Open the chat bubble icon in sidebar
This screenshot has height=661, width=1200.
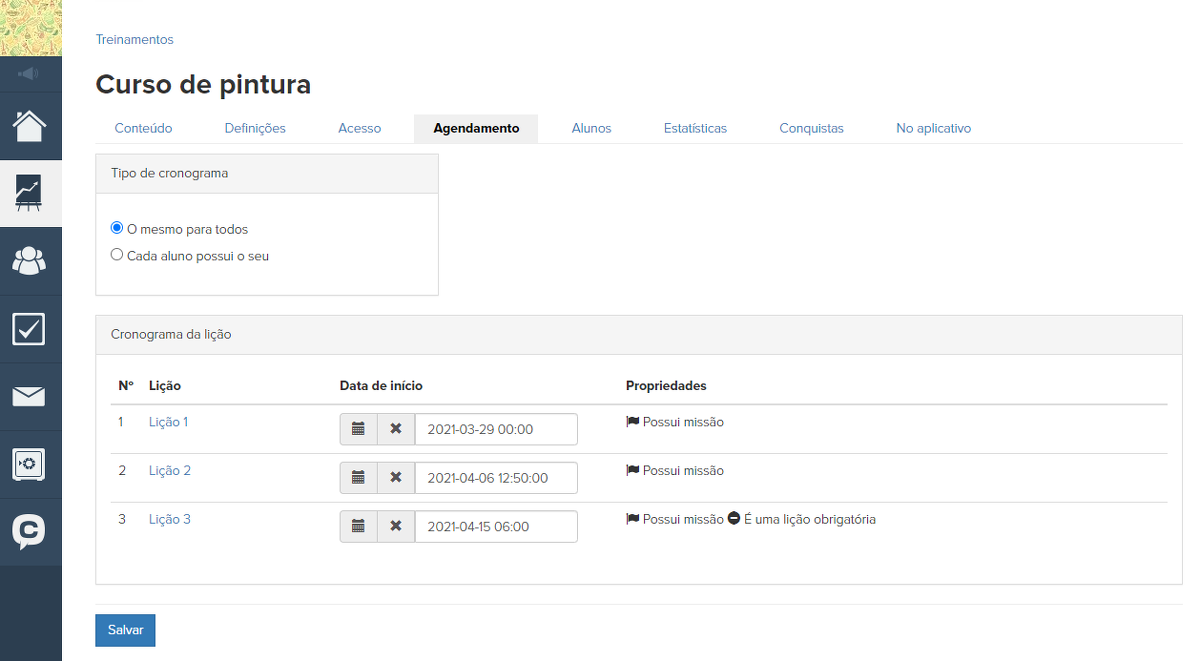pyautogui.click(x=30, y=531)
